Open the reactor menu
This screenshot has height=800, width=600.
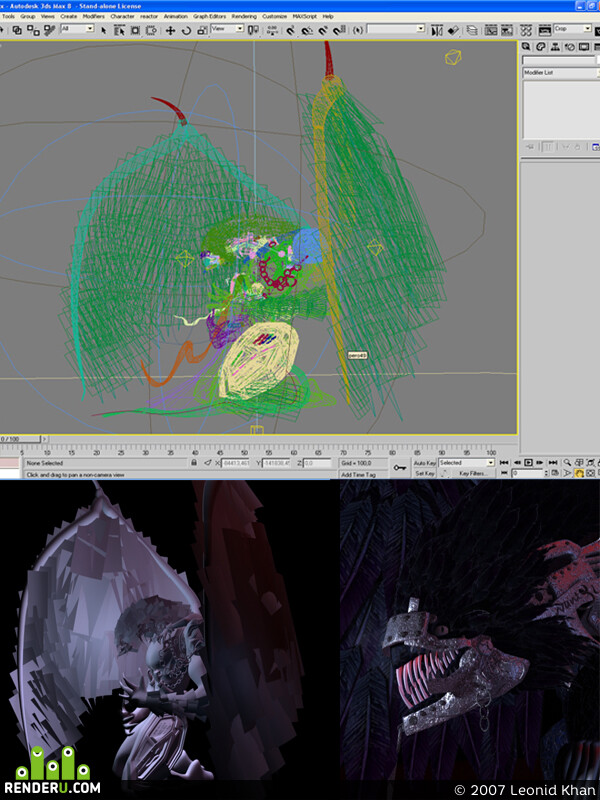(149, 16)
